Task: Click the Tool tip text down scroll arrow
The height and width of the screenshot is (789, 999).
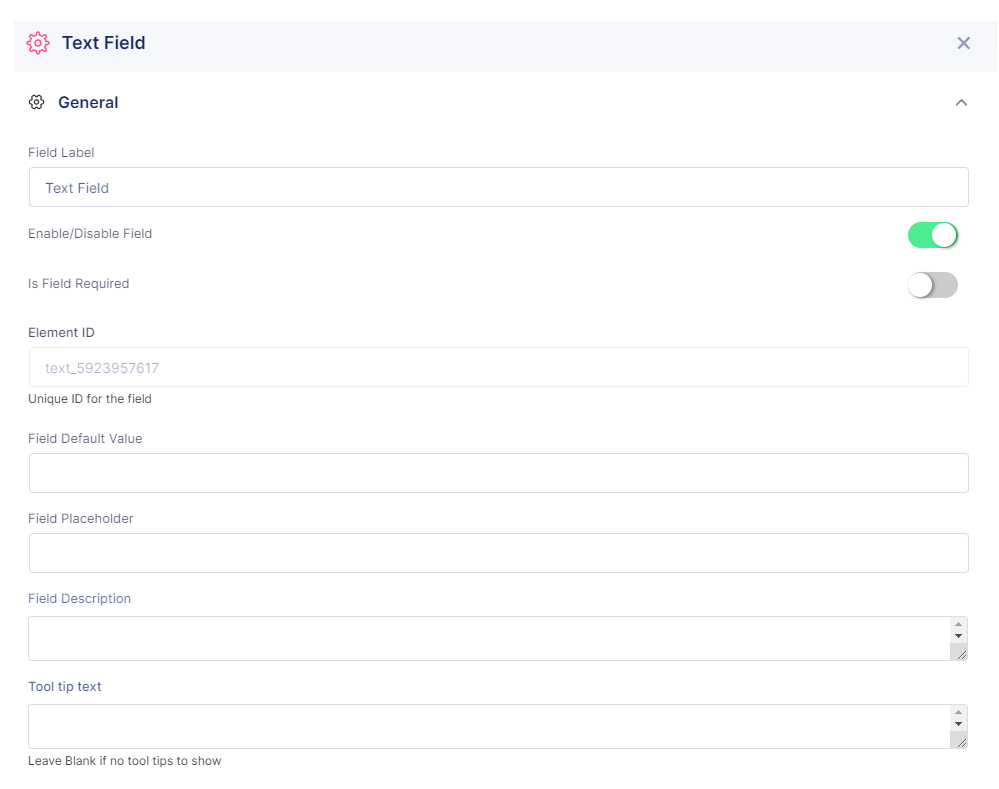Action: (958, 724)
